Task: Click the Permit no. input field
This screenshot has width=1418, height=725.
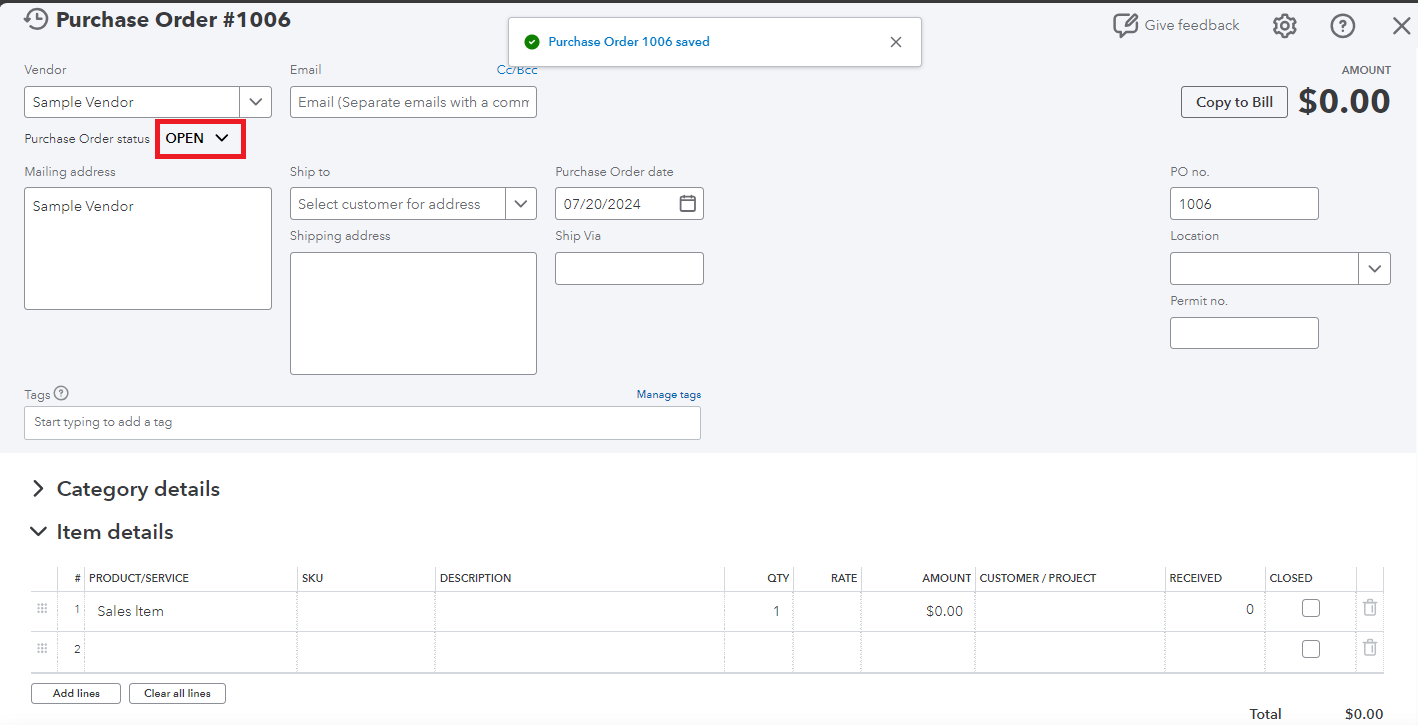Action: point(1243,332)
